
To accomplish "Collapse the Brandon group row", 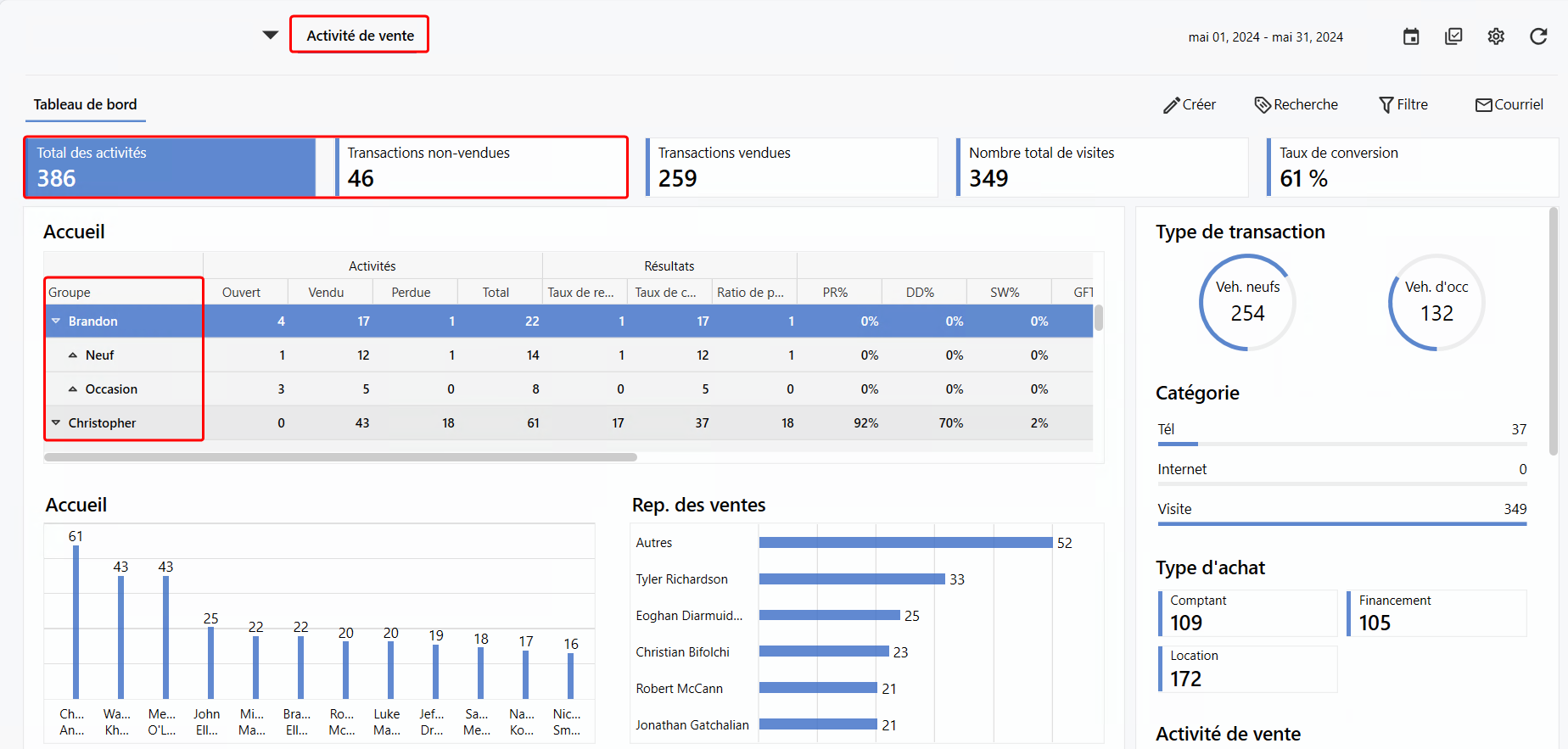I will tap(56, 321).
